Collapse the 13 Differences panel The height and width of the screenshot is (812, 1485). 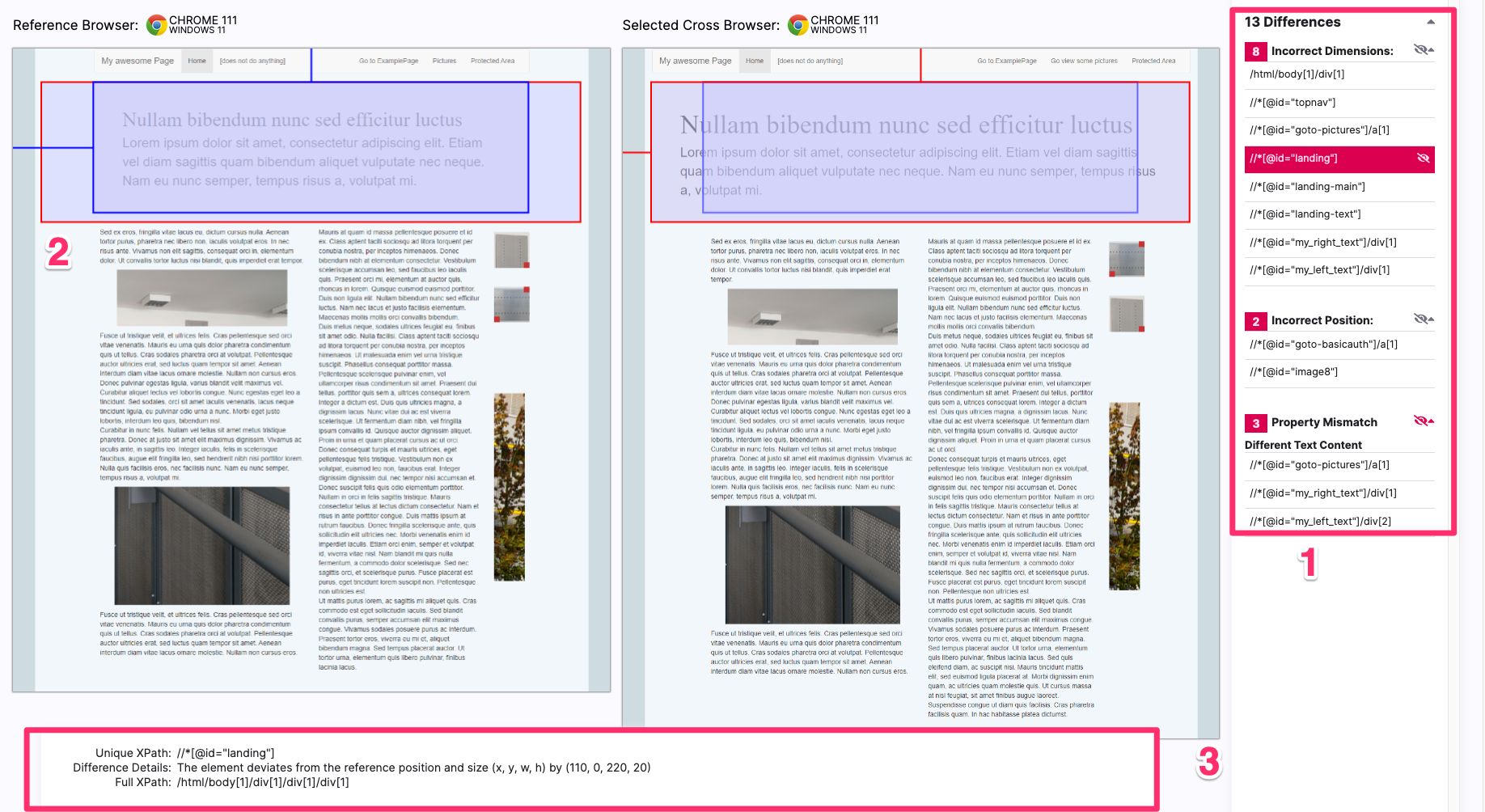click(x=1431, y=22)
